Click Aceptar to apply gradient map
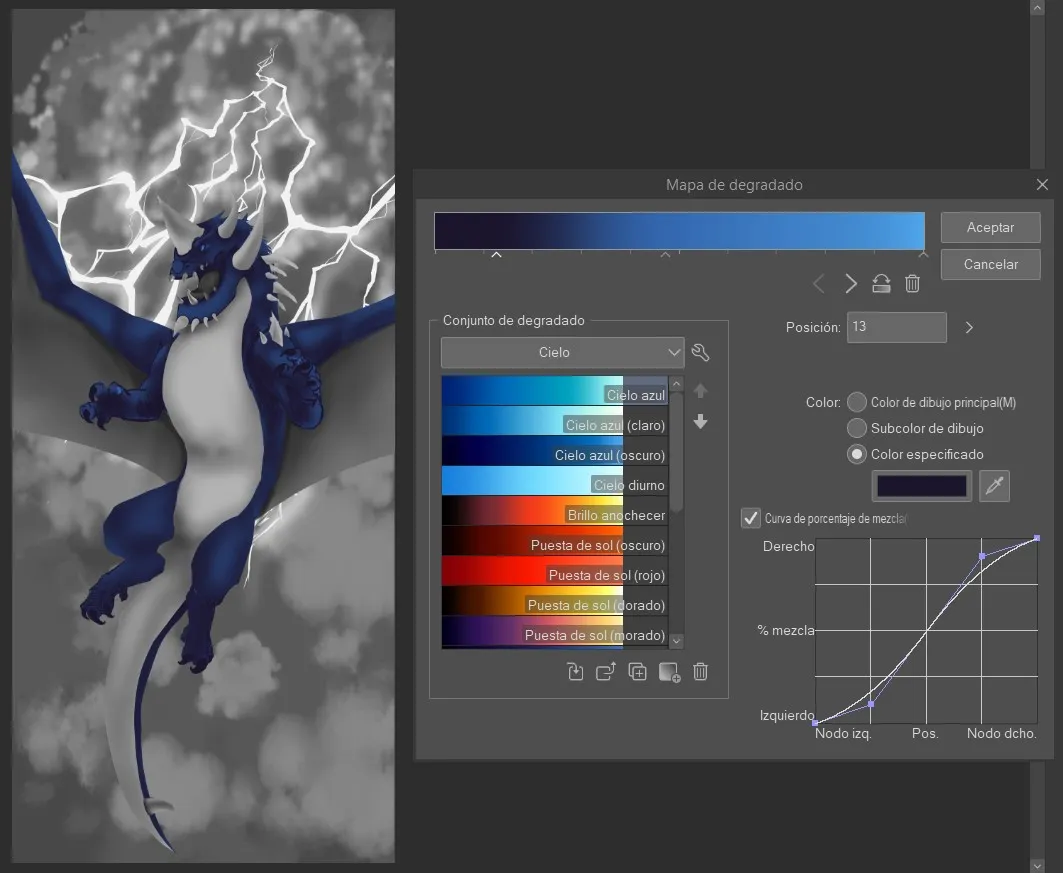The height and width of the screenshot is (873, 1063). 990,227
